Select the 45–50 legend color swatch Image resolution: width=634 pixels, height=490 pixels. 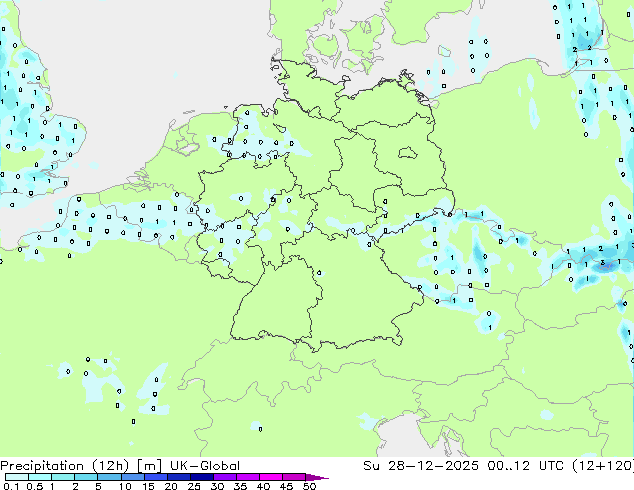point(294,477)
